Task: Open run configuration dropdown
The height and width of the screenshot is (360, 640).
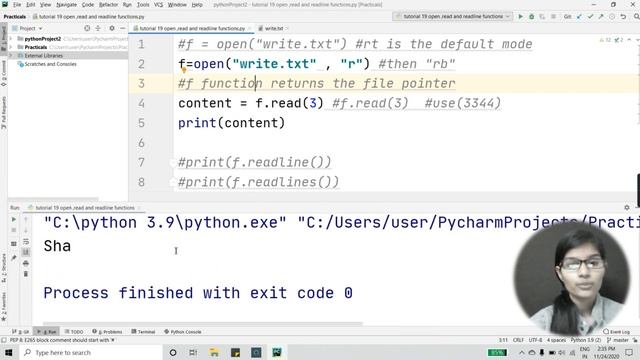Action: tap(453, 17)
